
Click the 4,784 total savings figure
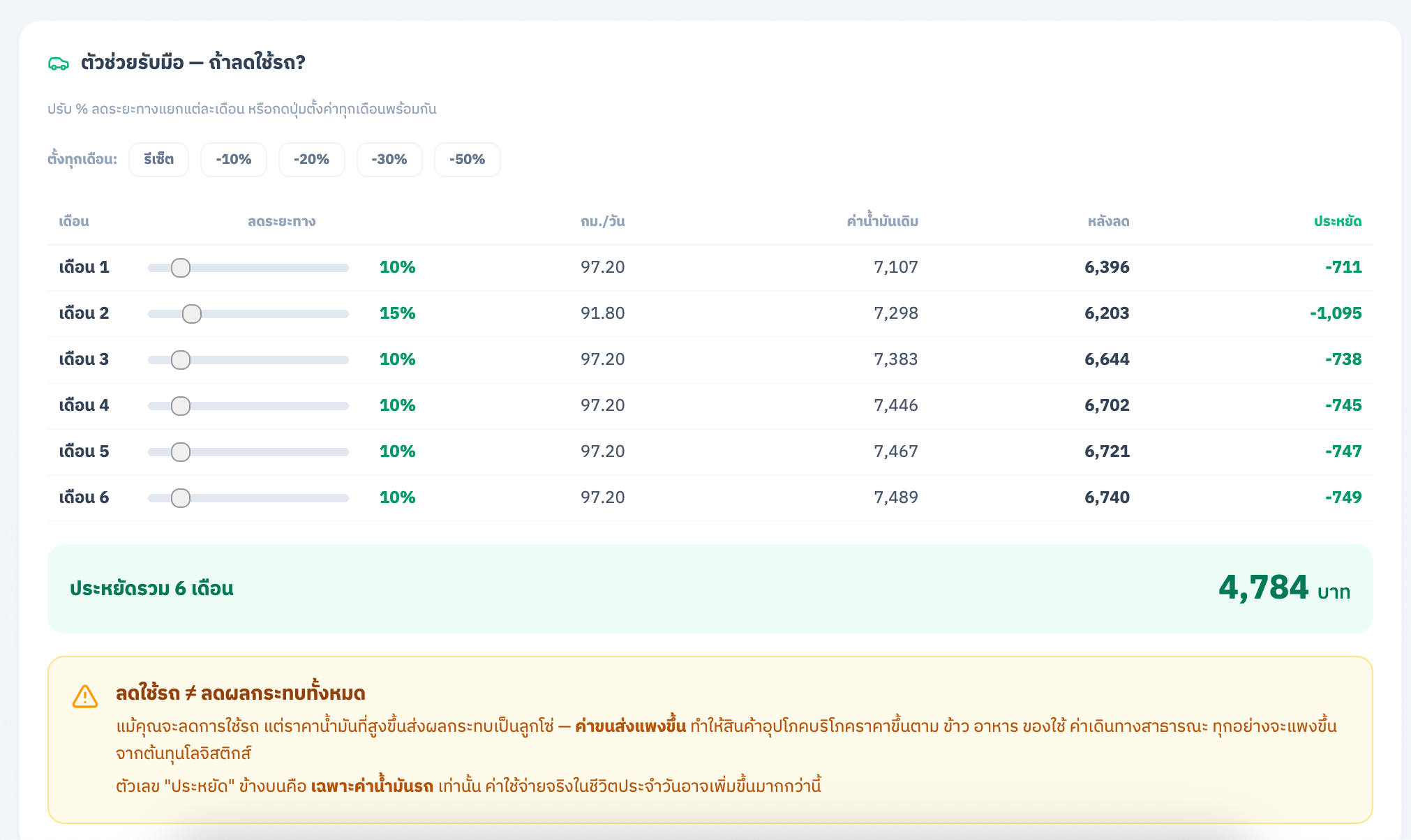pyautogui.click(x=1263, y=587)
